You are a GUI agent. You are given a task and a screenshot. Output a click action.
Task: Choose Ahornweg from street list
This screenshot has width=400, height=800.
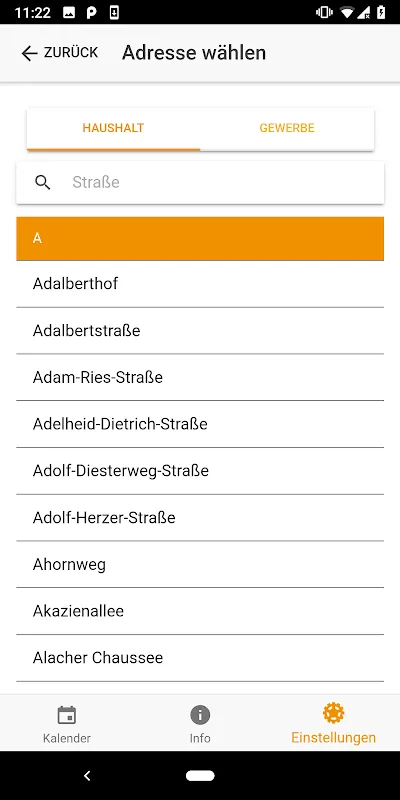pos(200,564)
